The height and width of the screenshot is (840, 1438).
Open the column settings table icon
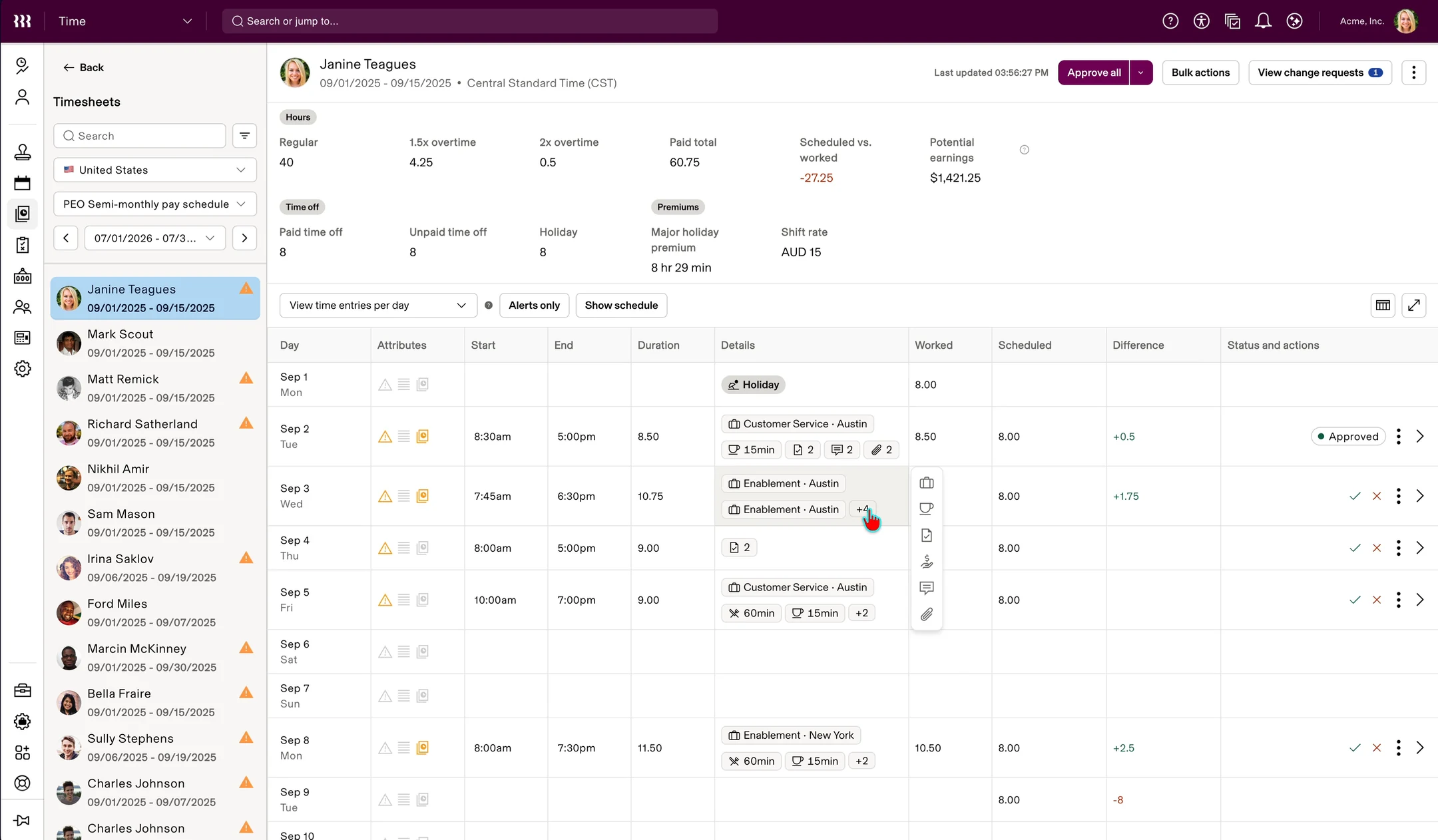[1383, 306]
